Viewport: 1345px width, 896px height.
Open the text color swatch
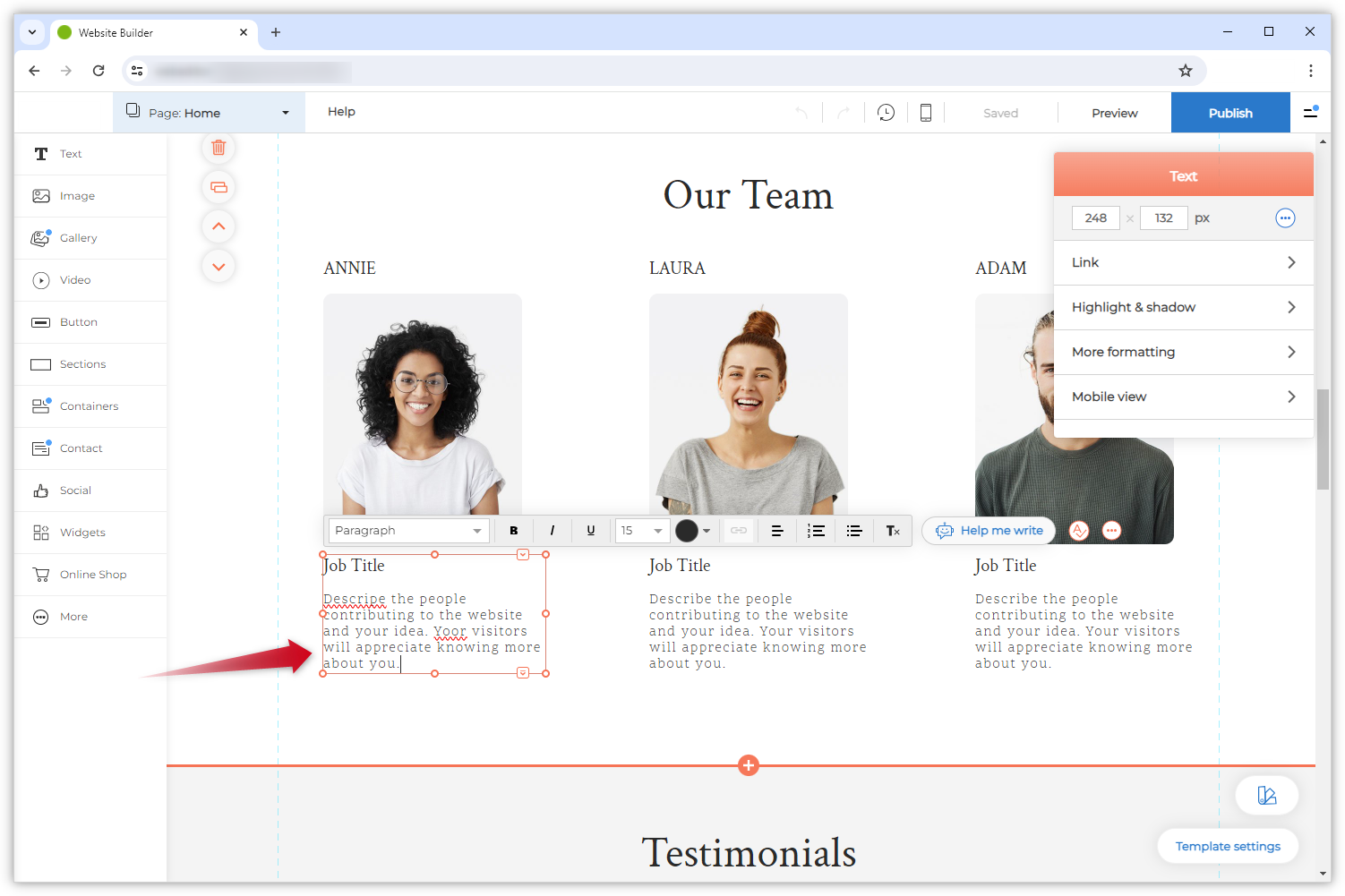688,531
